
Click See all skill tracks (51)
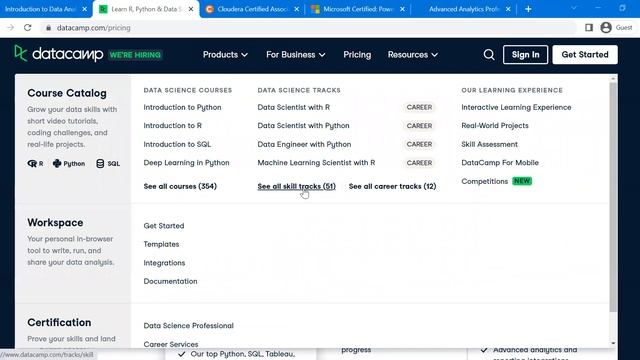(296, 187)
